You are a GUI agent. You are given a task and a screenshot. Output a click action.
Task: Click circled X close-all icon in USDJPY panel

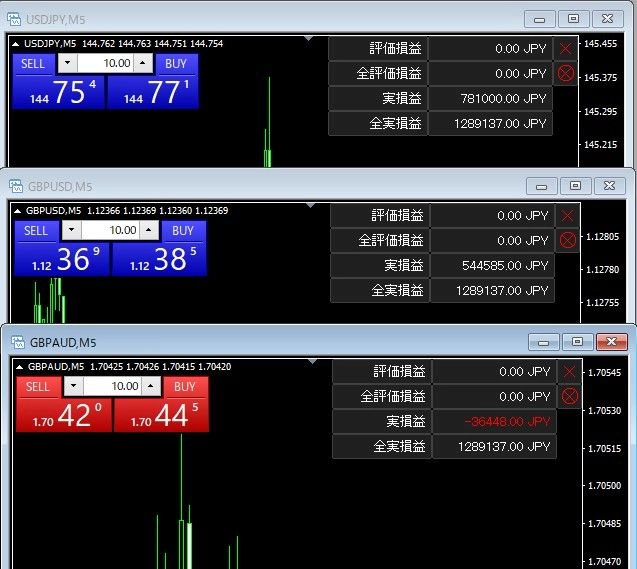point(566,74)
